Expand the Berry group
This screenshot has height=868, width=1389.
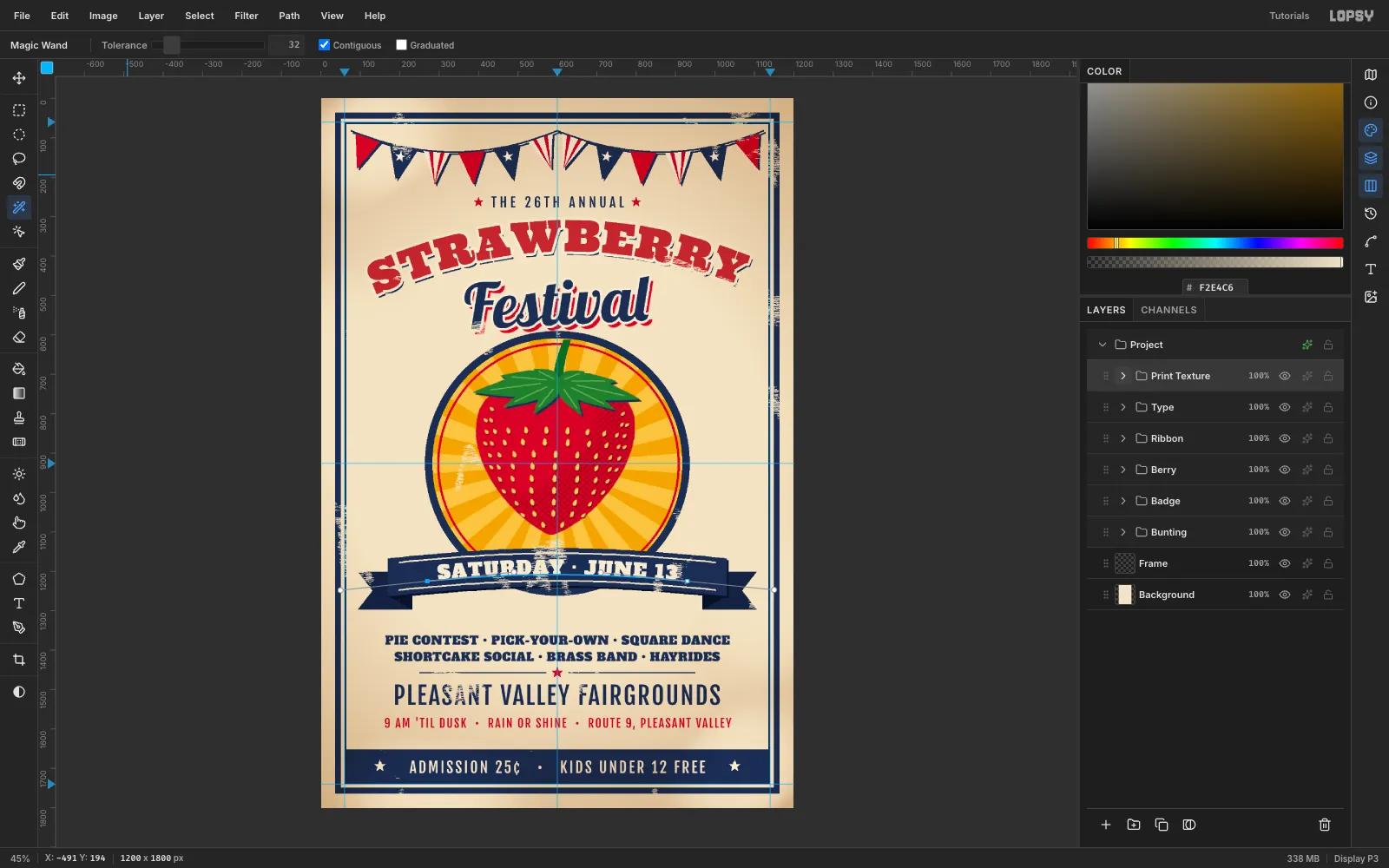pos(1123,470)
